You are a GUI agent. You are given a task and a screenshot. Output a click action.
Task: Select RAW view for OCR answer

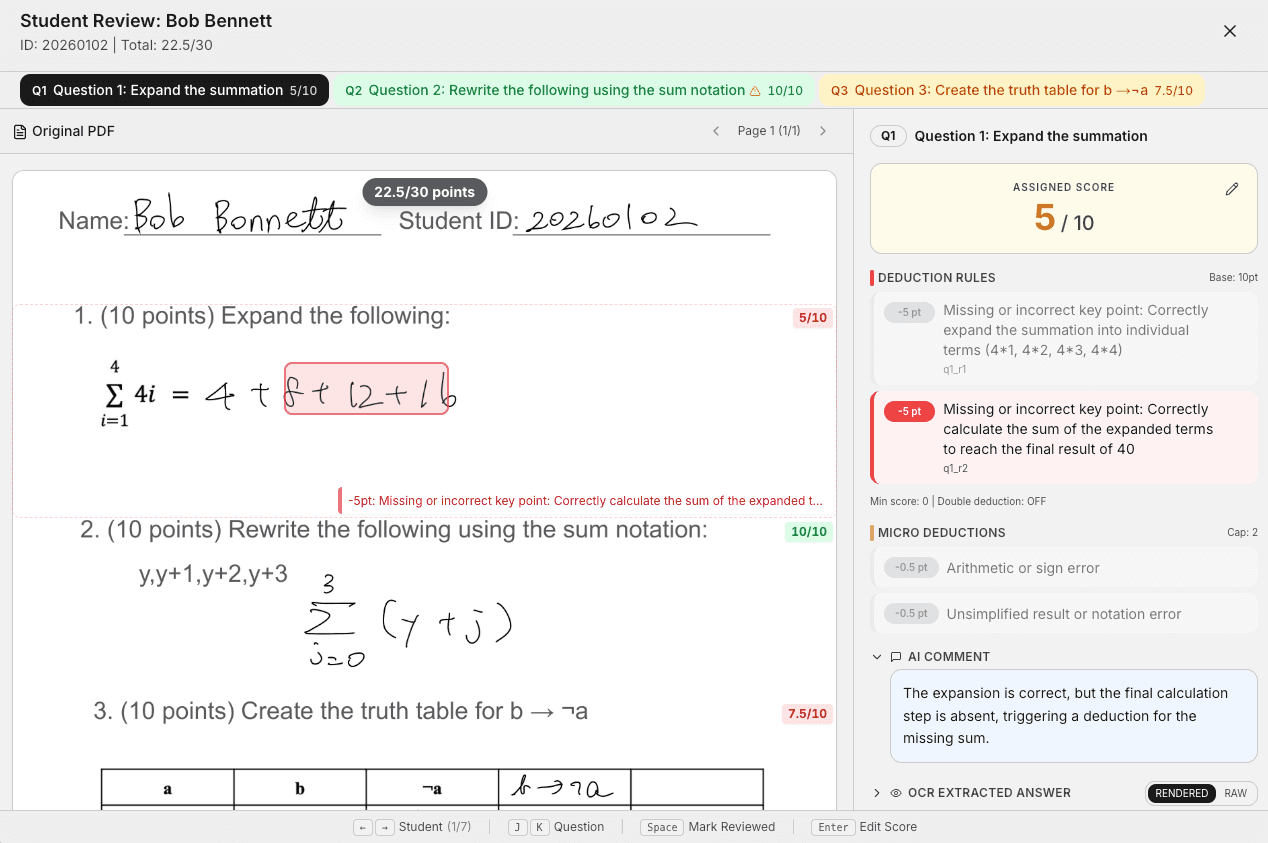[1236, 793]
